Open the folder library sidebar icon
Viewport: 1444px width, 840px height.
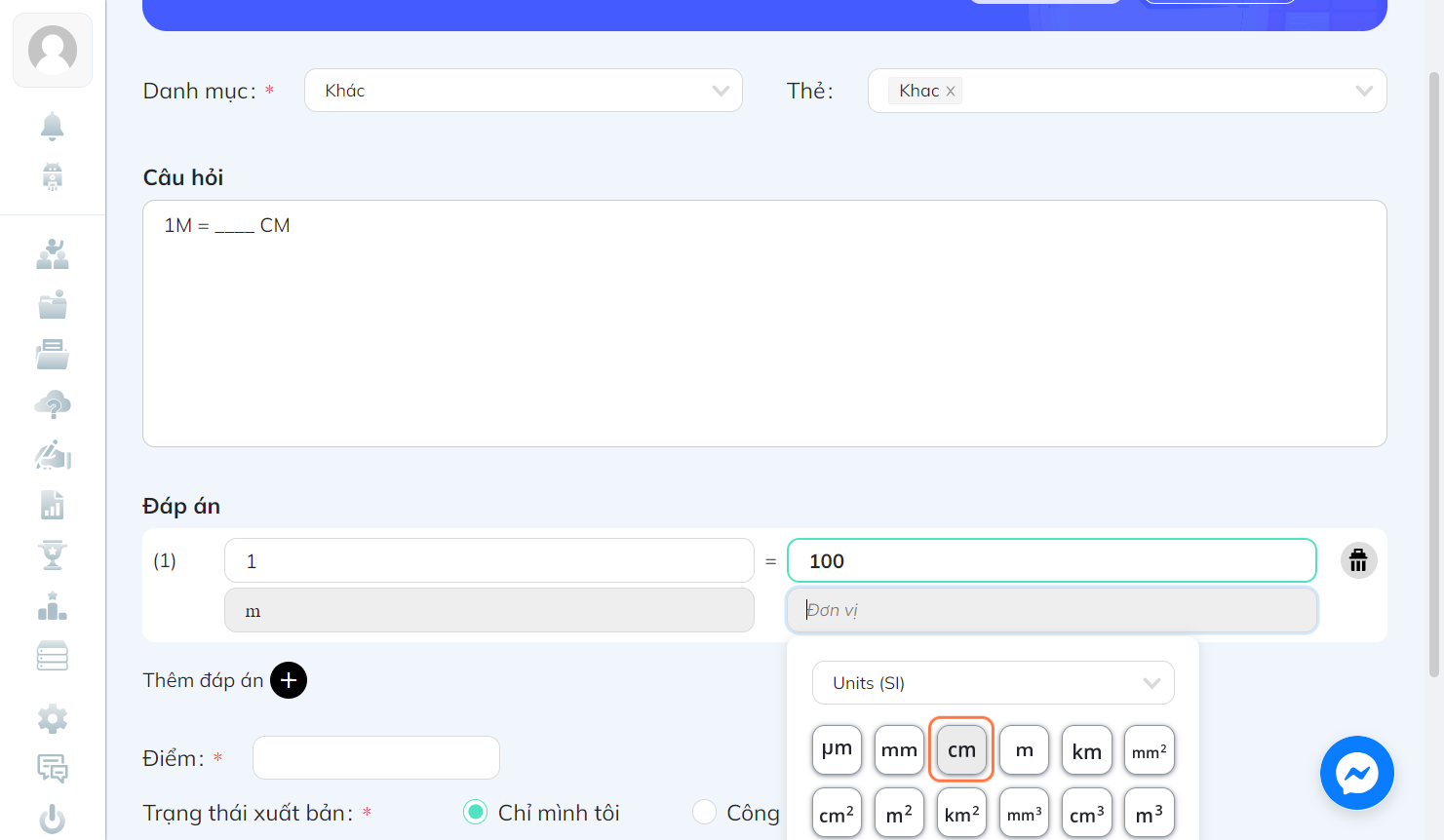pos(53,304)
